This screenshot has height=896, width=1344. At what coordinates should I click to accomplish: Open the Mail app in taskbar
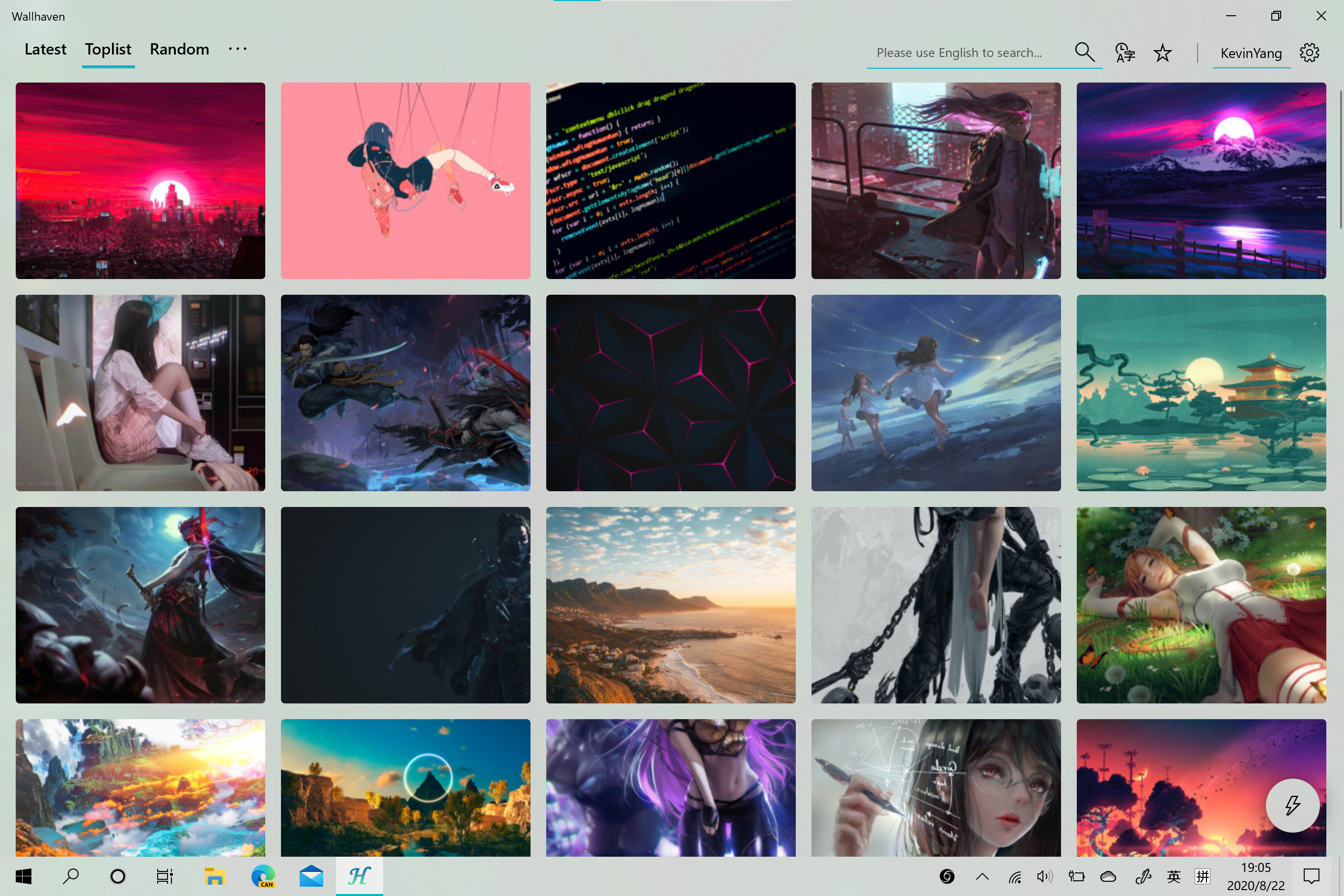tap(311, 876)
